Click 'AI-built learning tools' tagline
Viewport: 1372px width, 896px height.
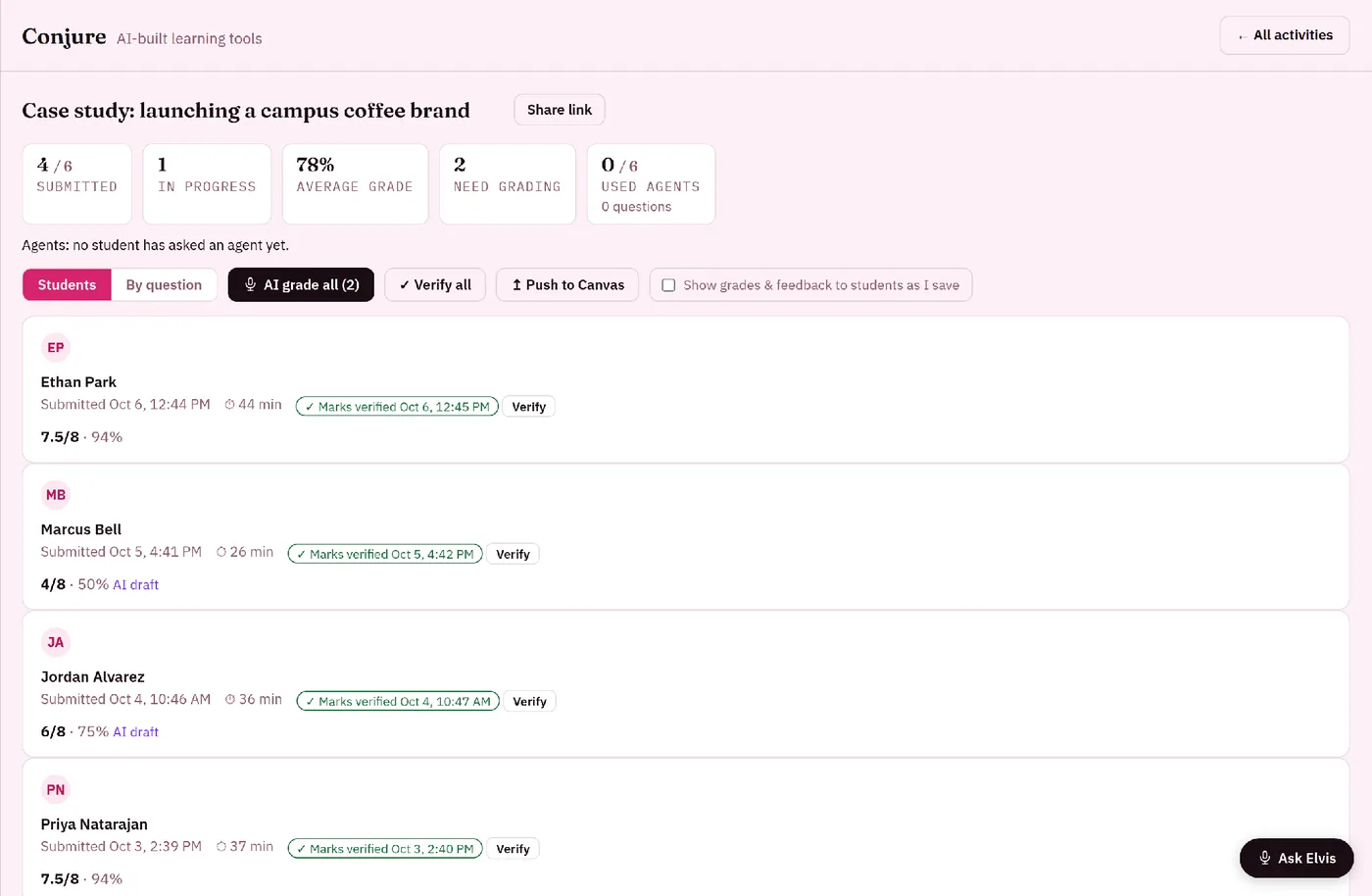189,39
